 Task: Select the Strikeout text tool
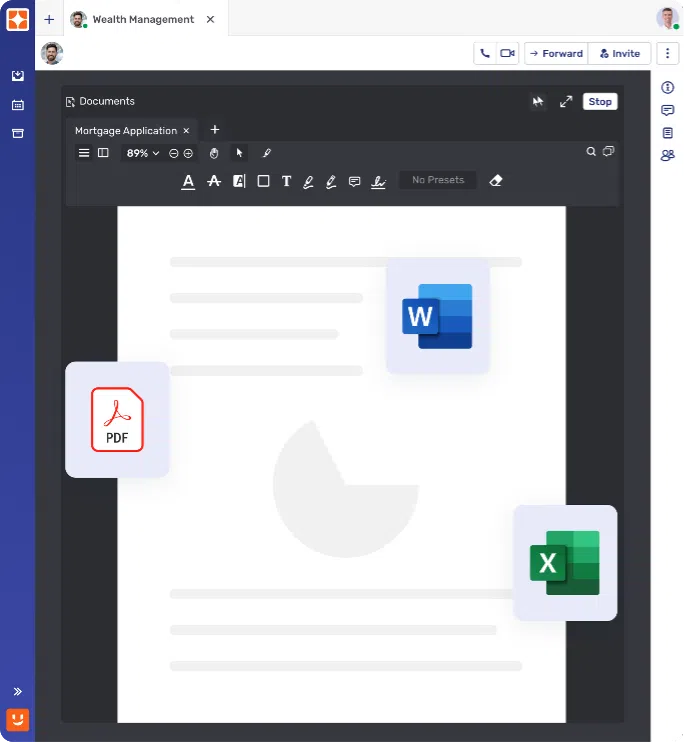pos(214,181)
